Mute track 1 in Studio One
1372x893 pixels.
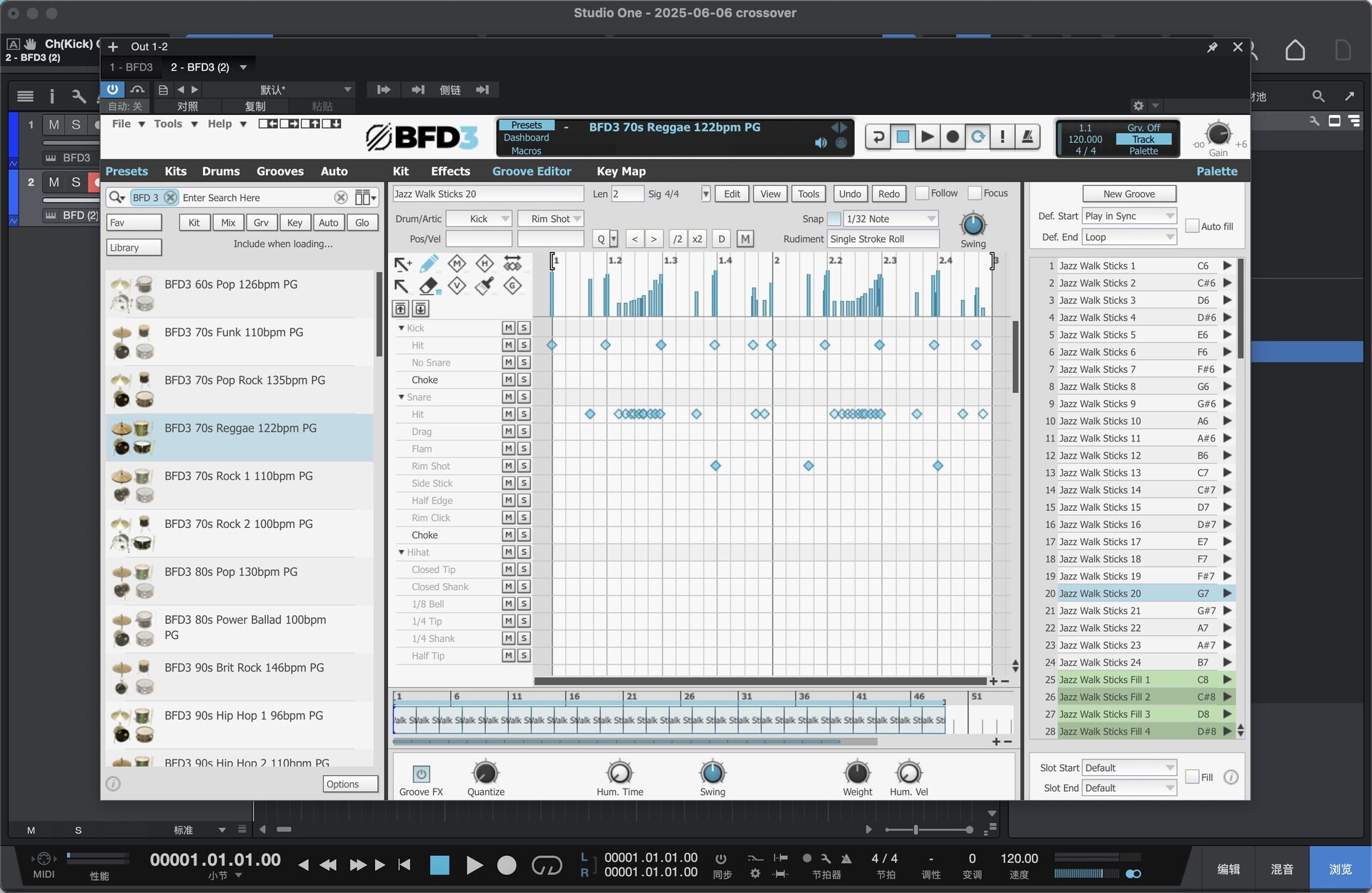(x=54, y=124)
